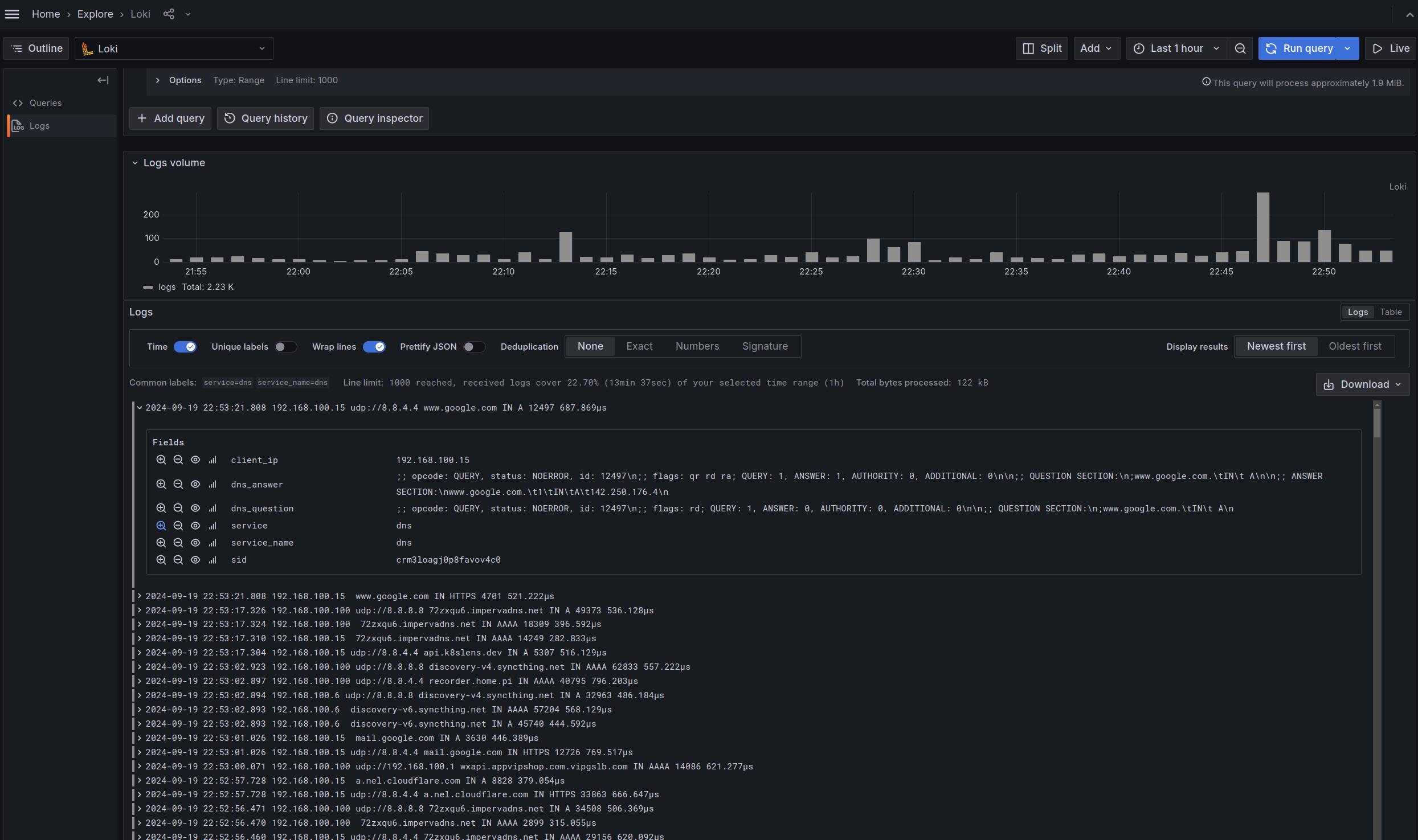The width and height of the screenshot is (1418, 840).
Task: Filter out dns_question value
Action: [x=178, y=509]
